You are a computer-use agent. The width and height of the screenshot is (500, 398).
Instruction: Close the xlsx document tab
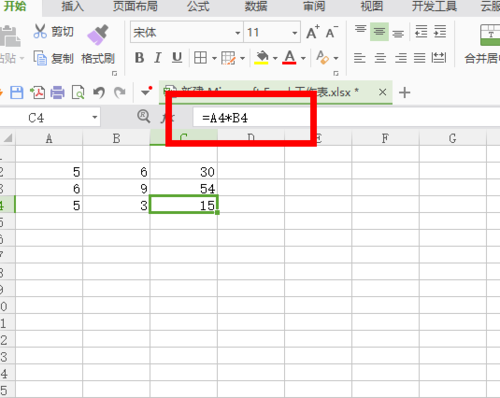click(x=383, y=92)
